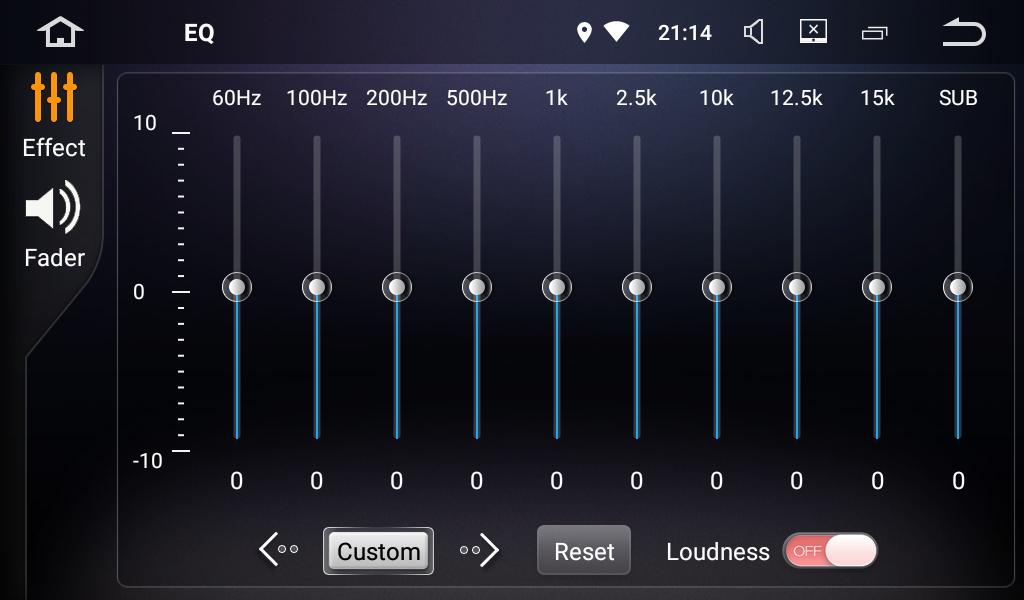
Task: Switch to previous EQ preset arrow
Action: tap(278, 549)
